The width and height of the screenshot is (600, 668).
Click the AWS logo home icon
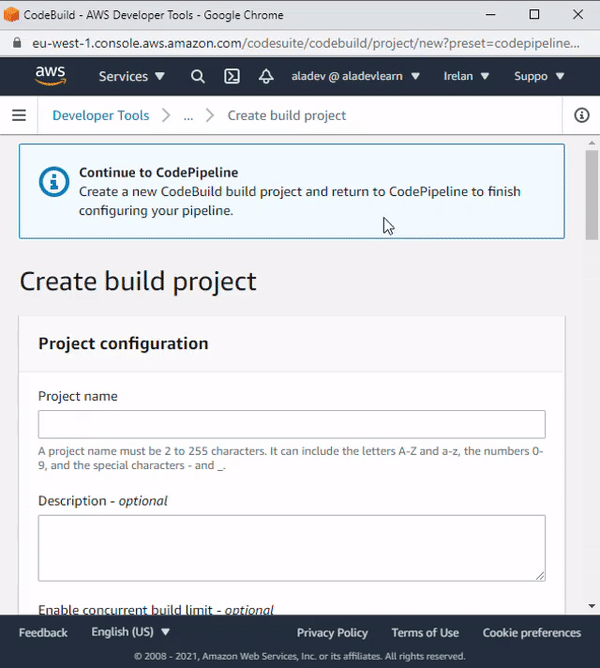tap(51, 76)
